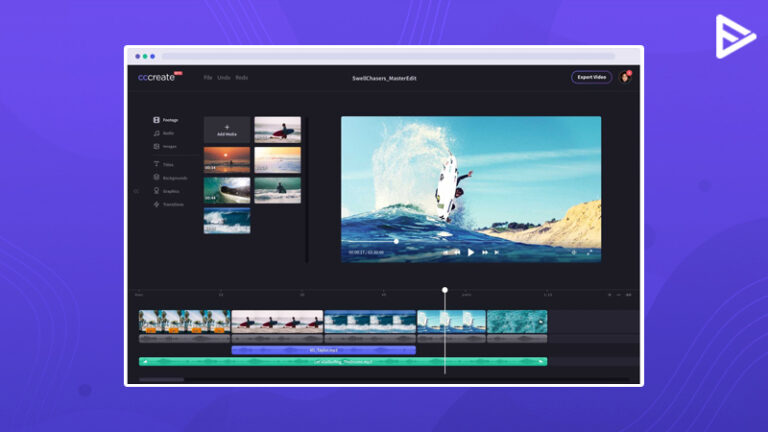The height and width of the screenshot is (432, 768).
Task: Select the red surfboard clip in the timeline
Action: coord(277,322)
